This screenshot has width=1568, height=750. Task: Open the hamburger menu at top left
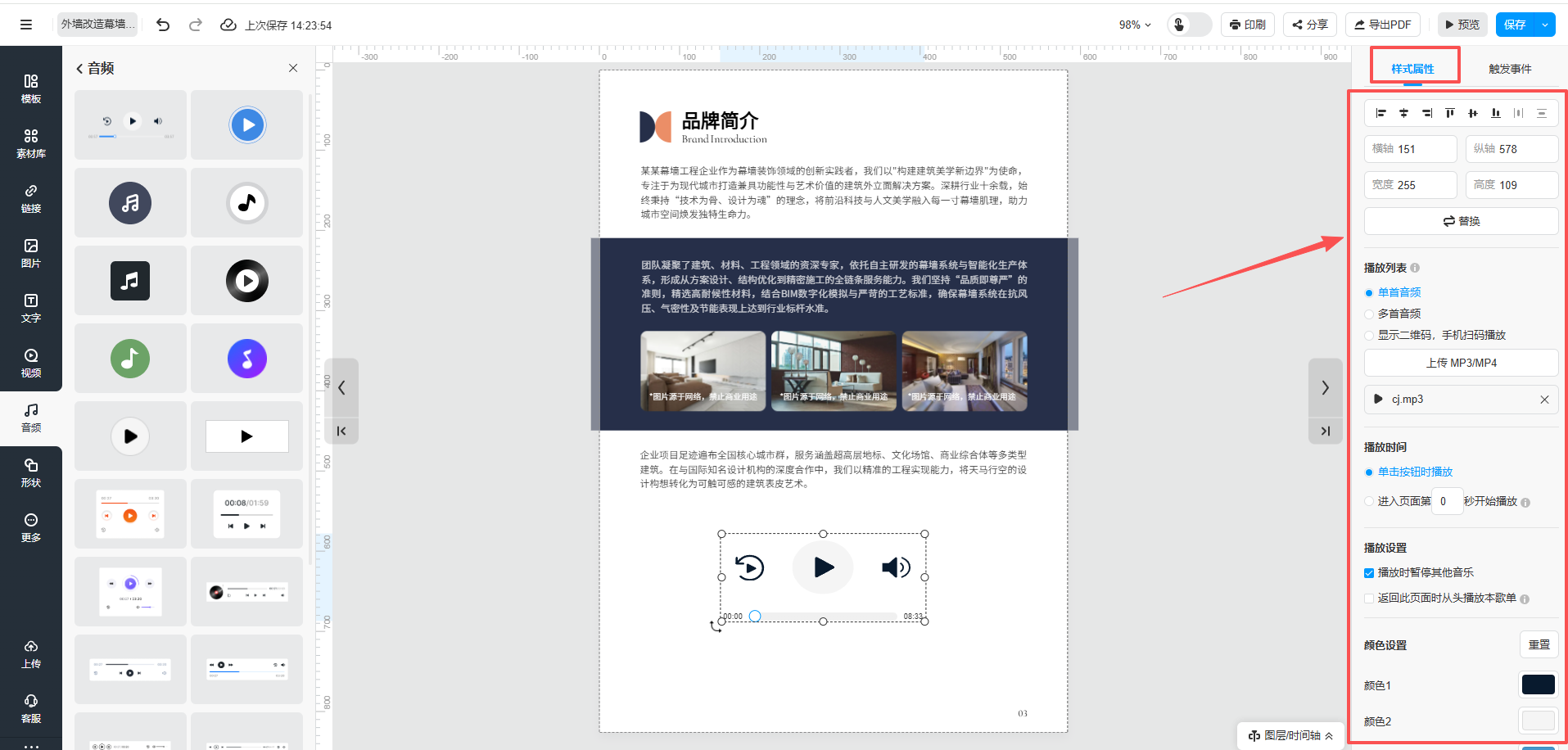pos(26,25)
